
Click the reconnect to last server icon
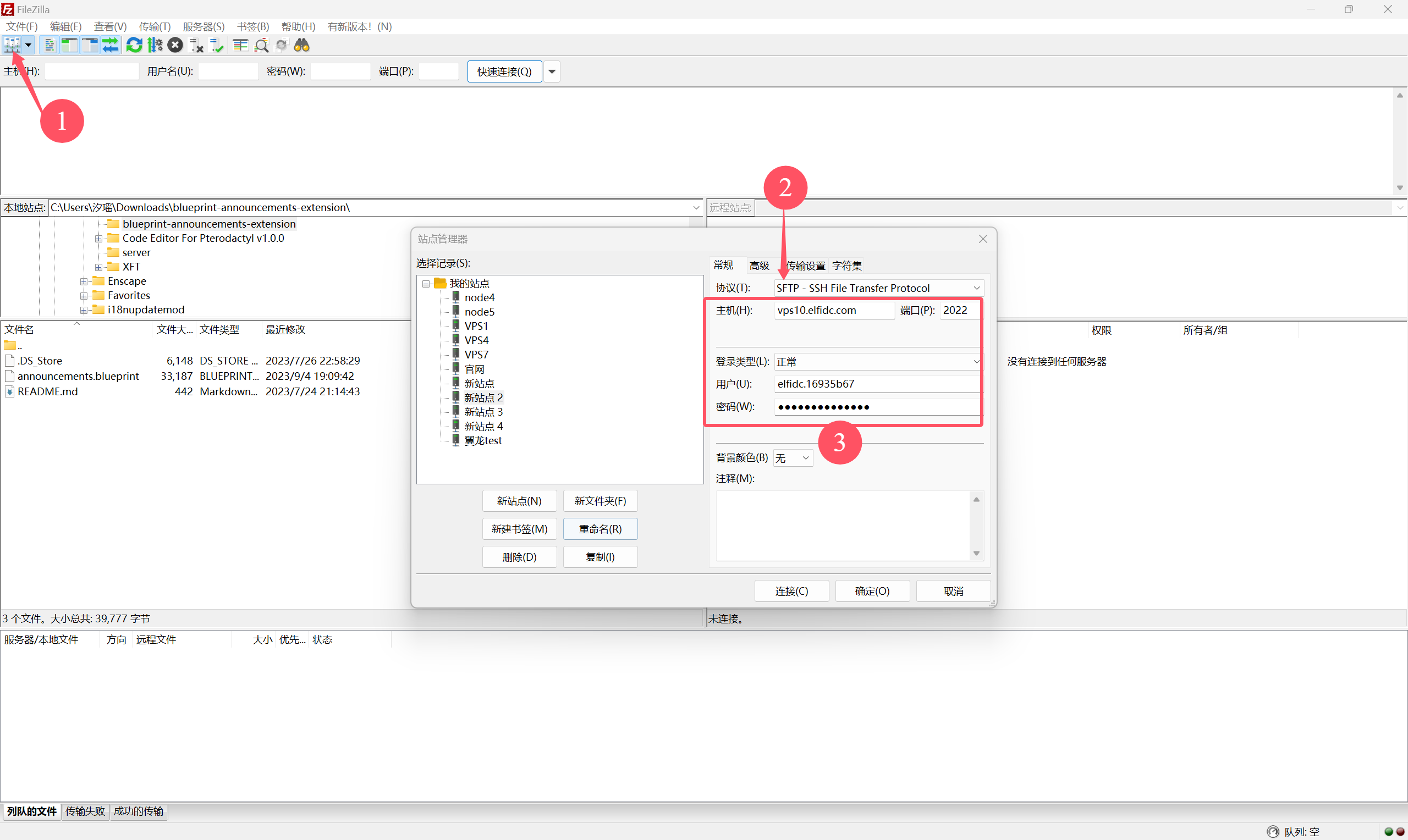(216, 45)
